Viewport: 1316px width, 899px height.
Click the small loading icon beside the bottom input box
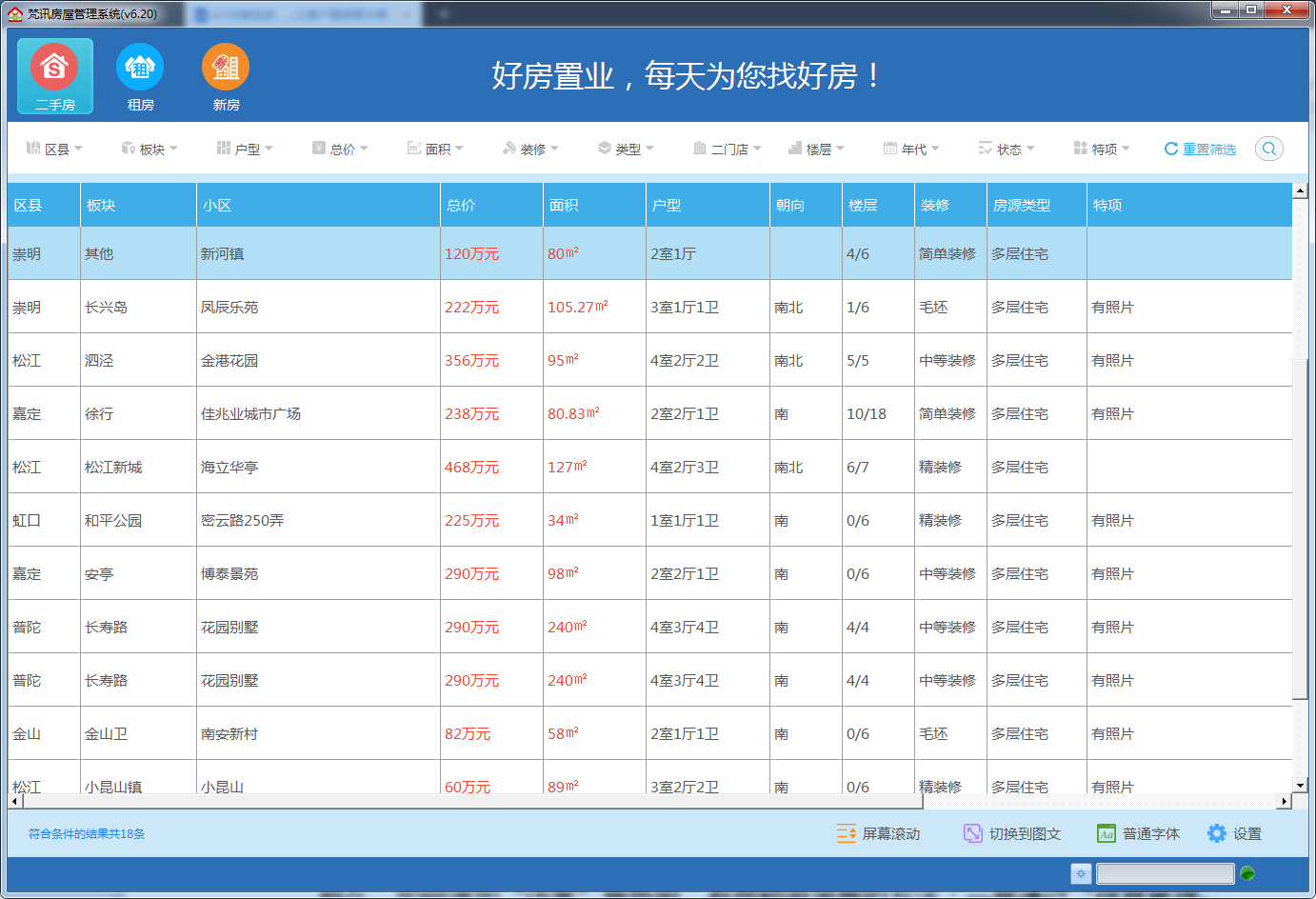click(x=1081, y=873)
